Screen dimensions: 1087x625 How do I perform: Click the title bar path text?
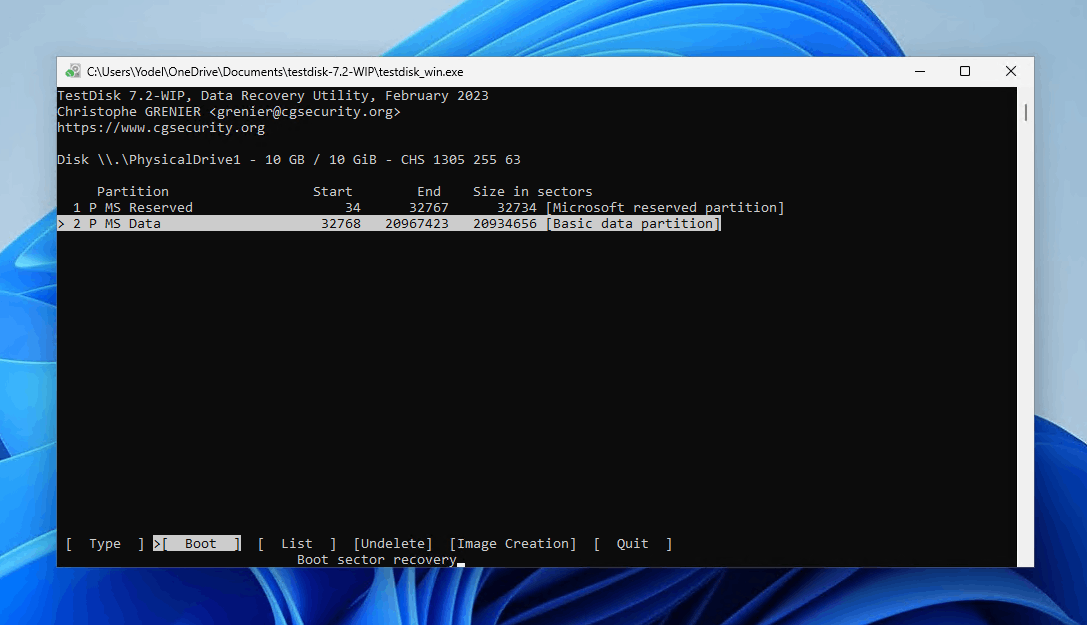[275, 71]
